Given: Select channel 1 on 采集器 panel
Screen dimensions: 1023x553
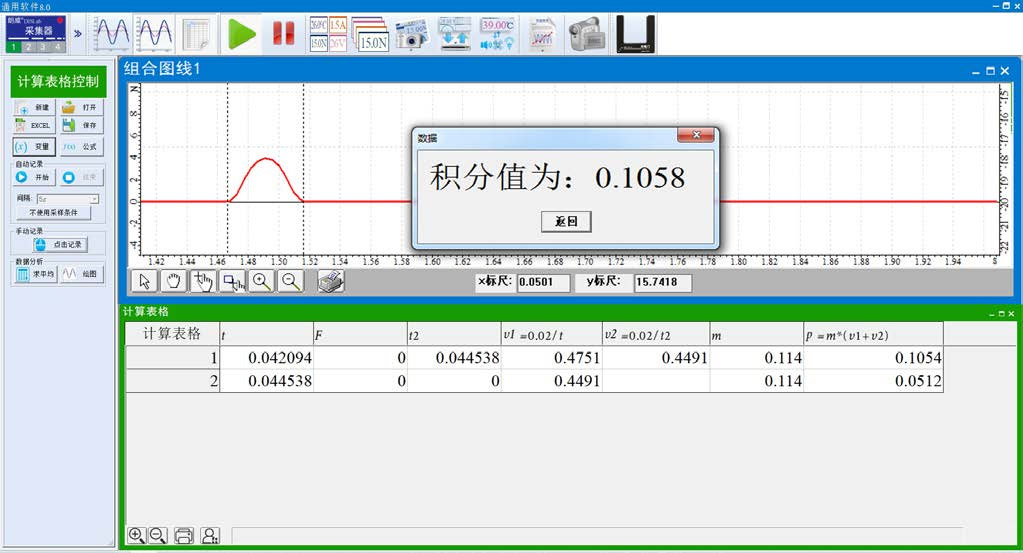Looking at the screenshot, I should coord(14,47).
